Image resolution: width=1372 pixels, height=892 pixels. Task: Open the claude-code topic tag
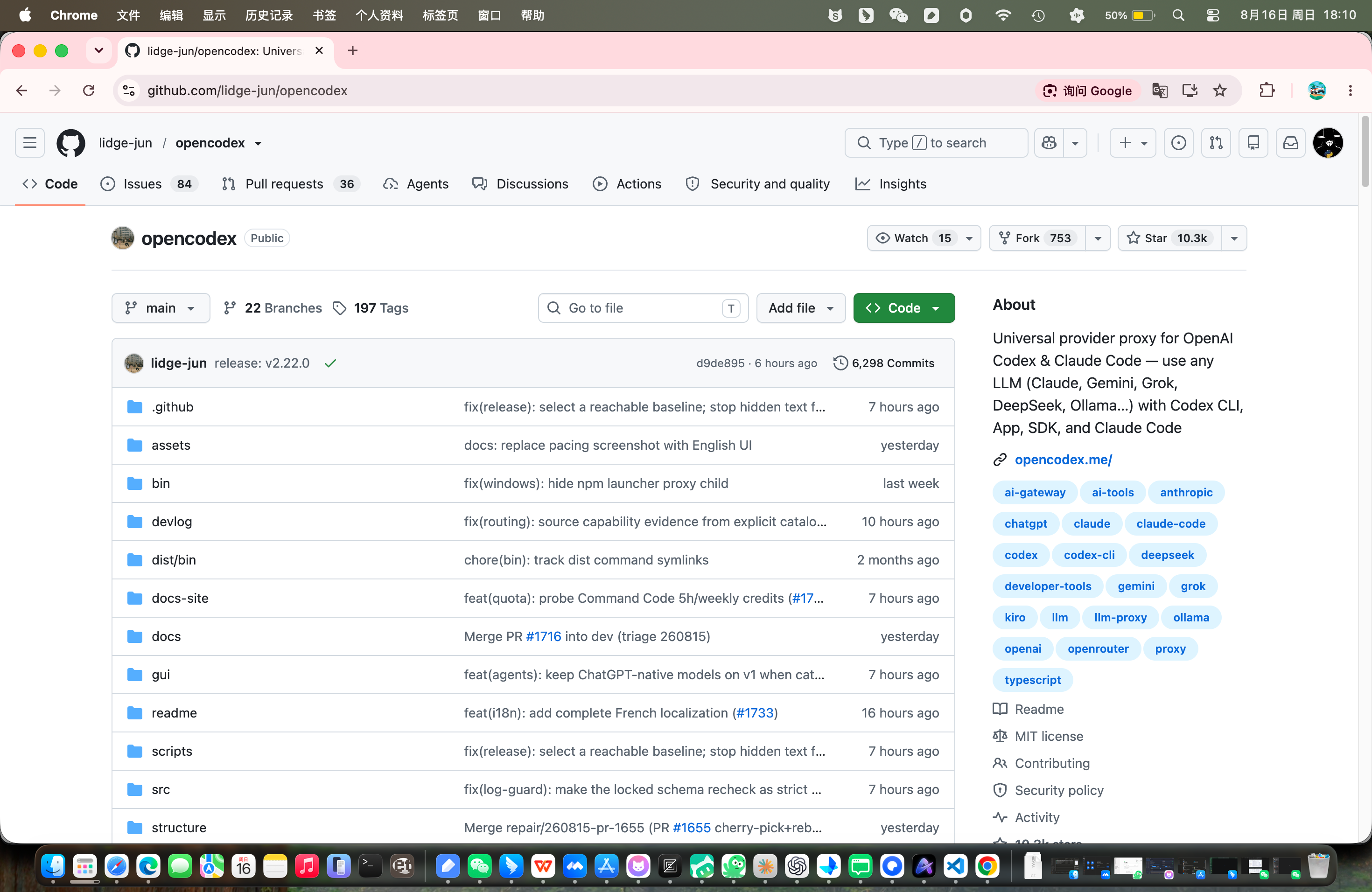click(1170, 523)
